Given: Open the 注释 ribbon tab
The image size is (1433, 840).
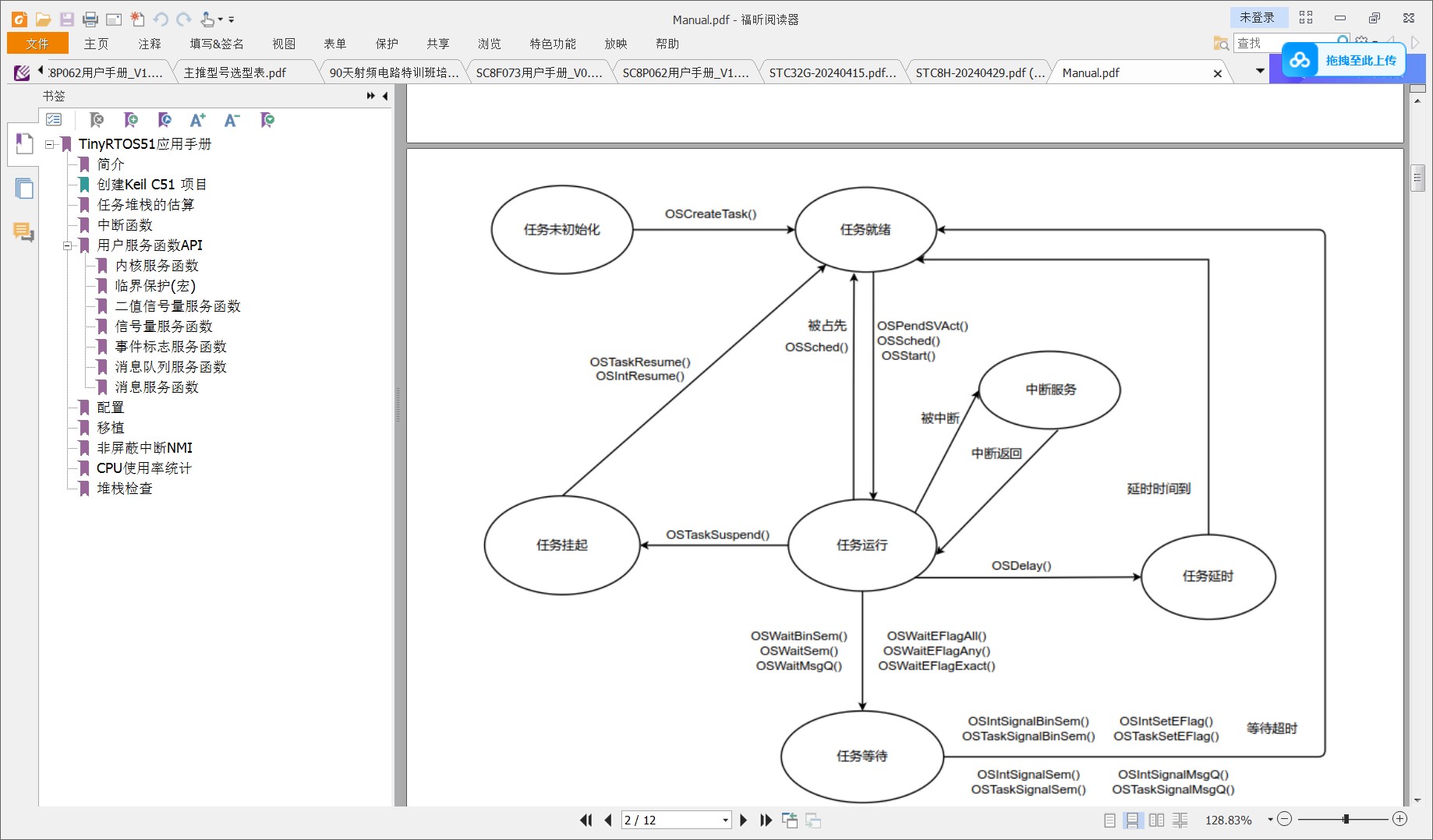Looking at the screenshot, I should point(149,44).
